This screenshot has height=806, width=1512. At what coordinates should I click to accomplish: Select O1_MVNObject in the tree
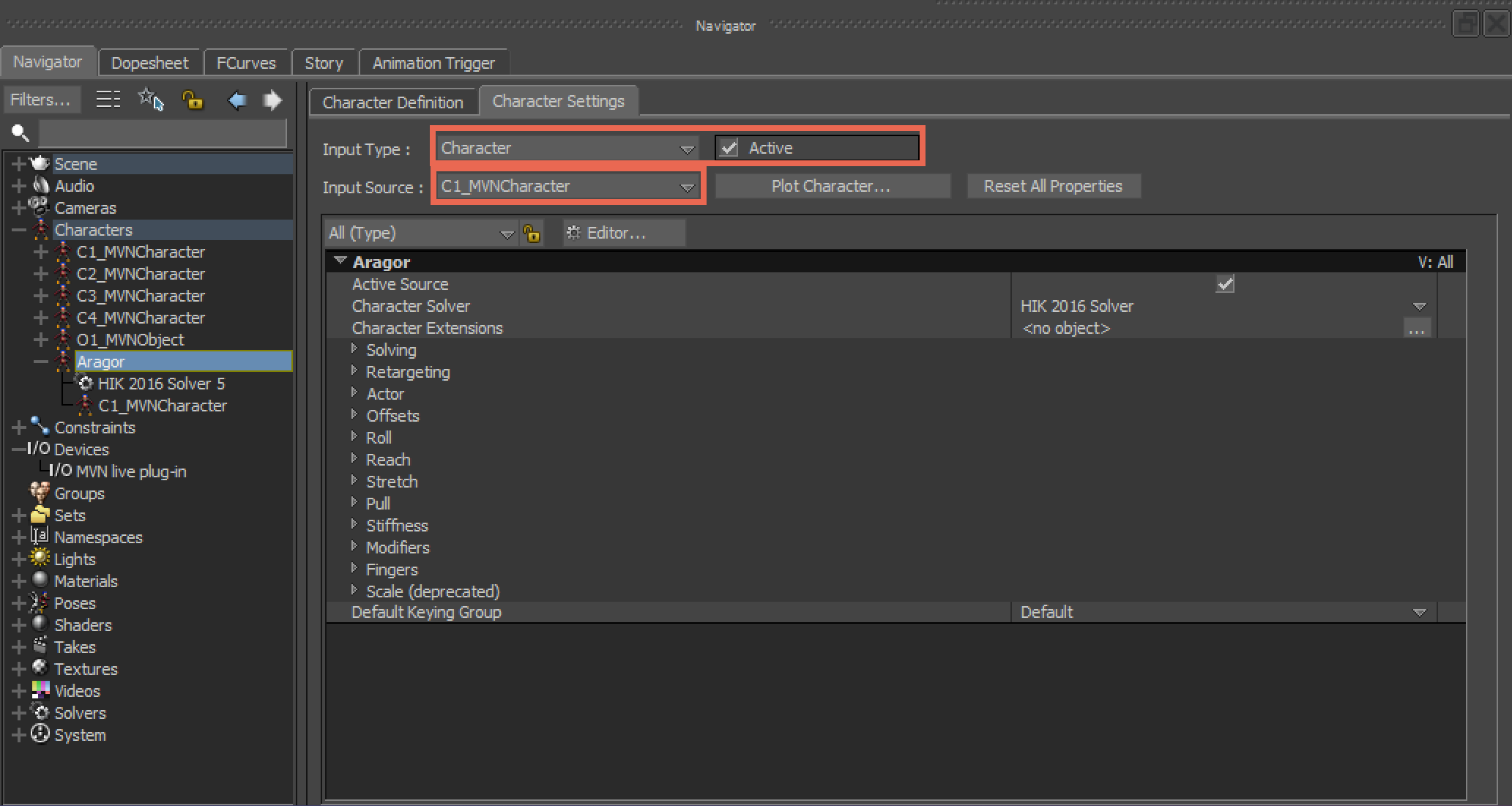click(130, 340)
